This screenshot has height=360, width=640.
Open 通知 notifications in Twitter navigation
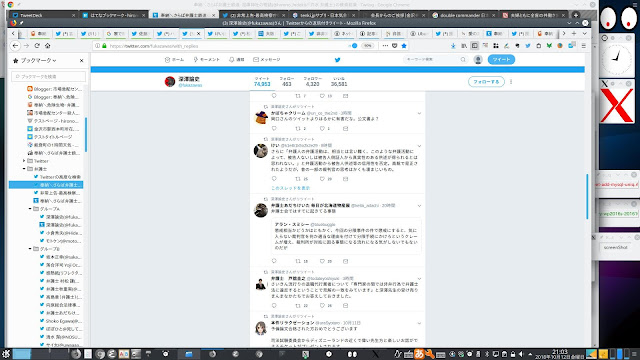(x=237, y=60)
